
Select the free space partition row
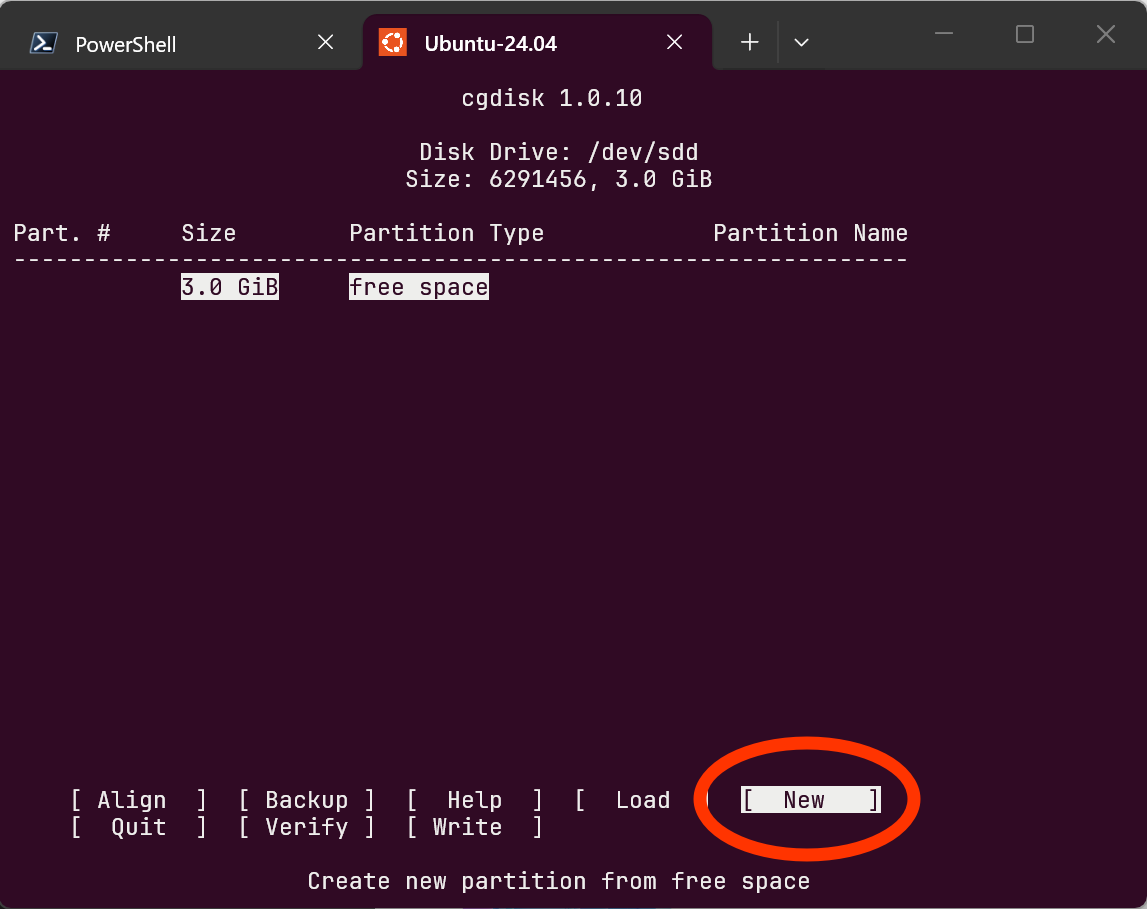point(418,287)
